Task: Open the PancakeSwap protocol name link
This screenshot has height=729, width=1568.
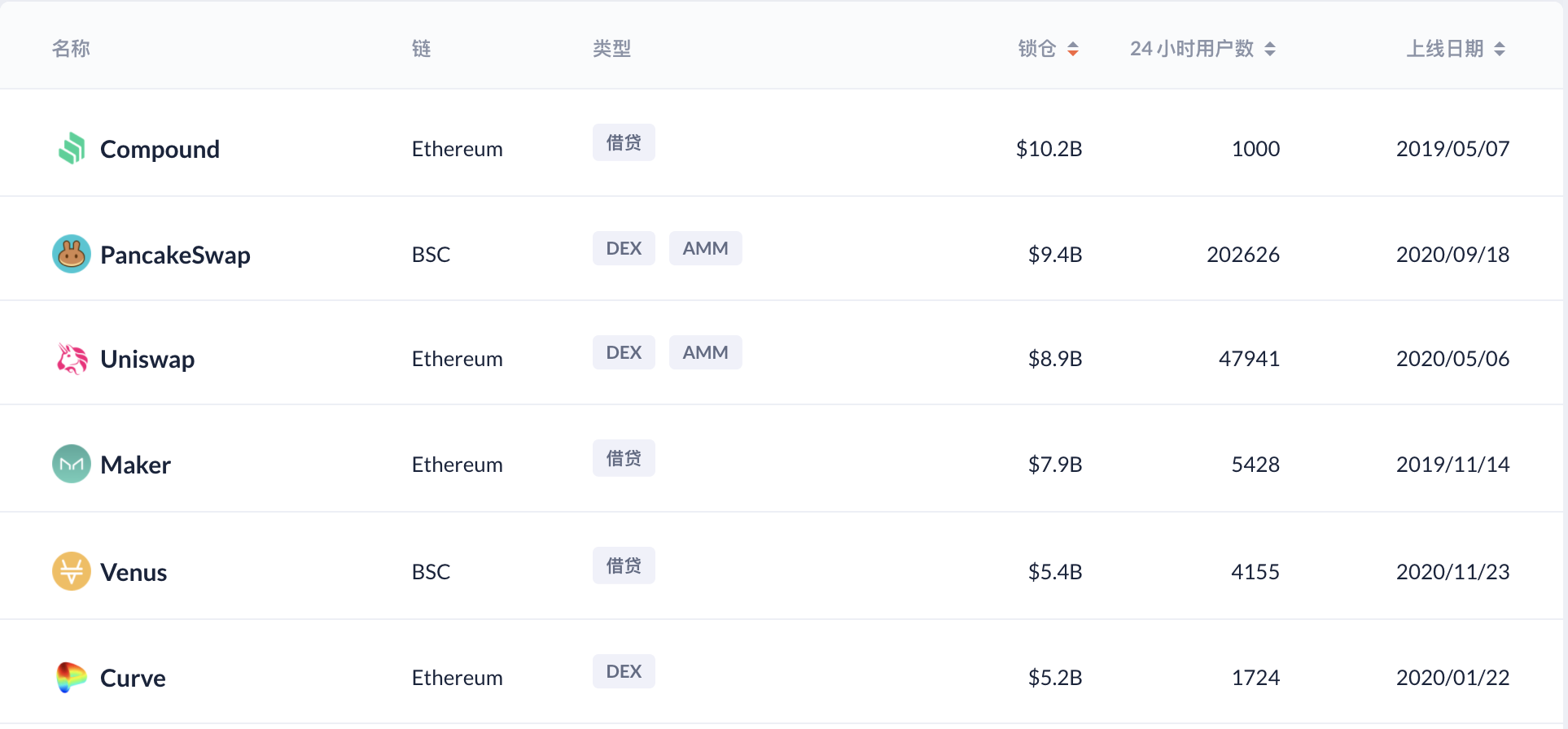Action: pyautogui.click(x=175, y=255)
